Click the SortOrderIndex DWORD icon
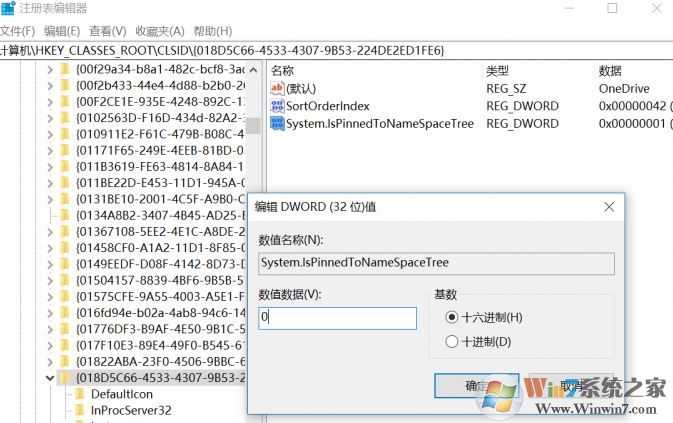This screenshot has width=673, height=423. [277, 106]
